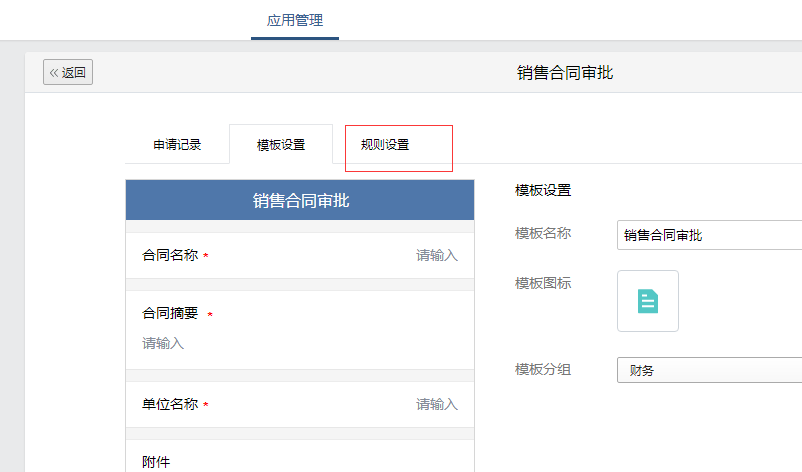The width and height of the screenshot is (802, 472).
Task: Click the 请输入 placeholder under 合同摘要
Action: (163, 343)
